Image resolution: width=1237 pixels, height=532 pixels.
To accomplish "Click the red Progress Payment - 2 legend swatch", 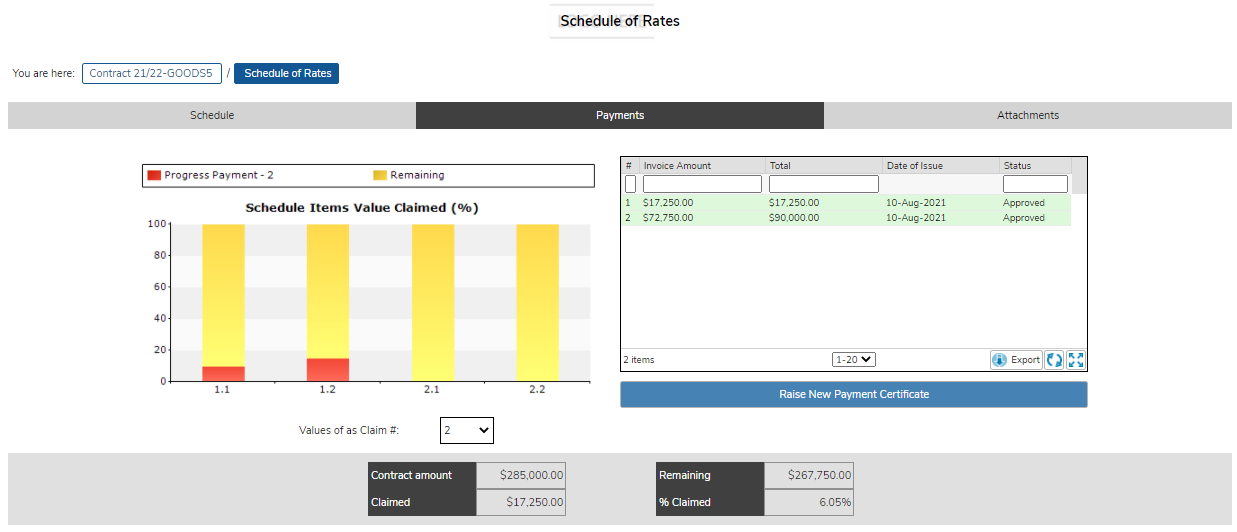I will tap(154, 175).
